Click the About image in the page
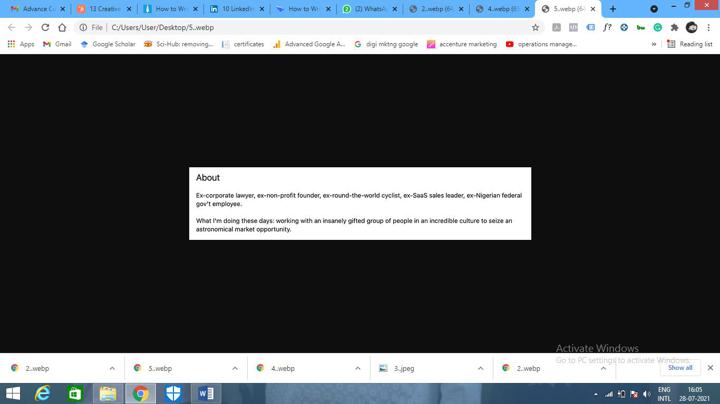720x404 pixels. (360, 203)
